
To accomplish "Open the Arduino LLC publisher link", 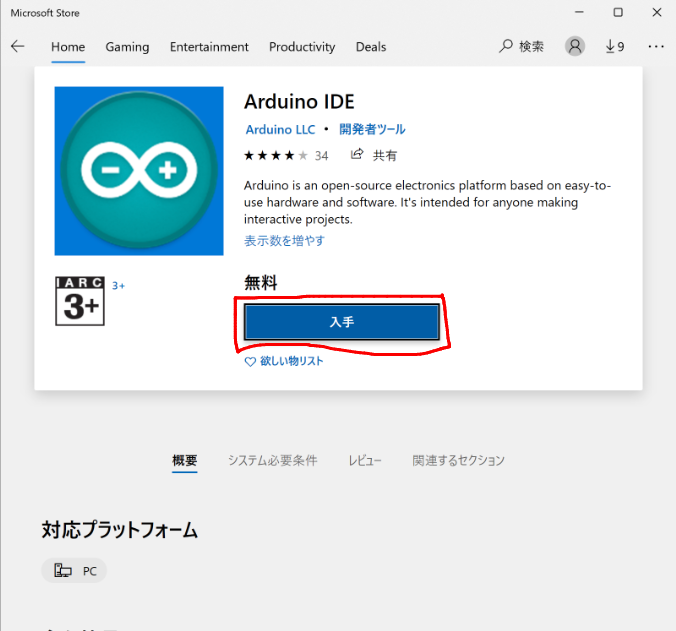I will coord(280,129).
